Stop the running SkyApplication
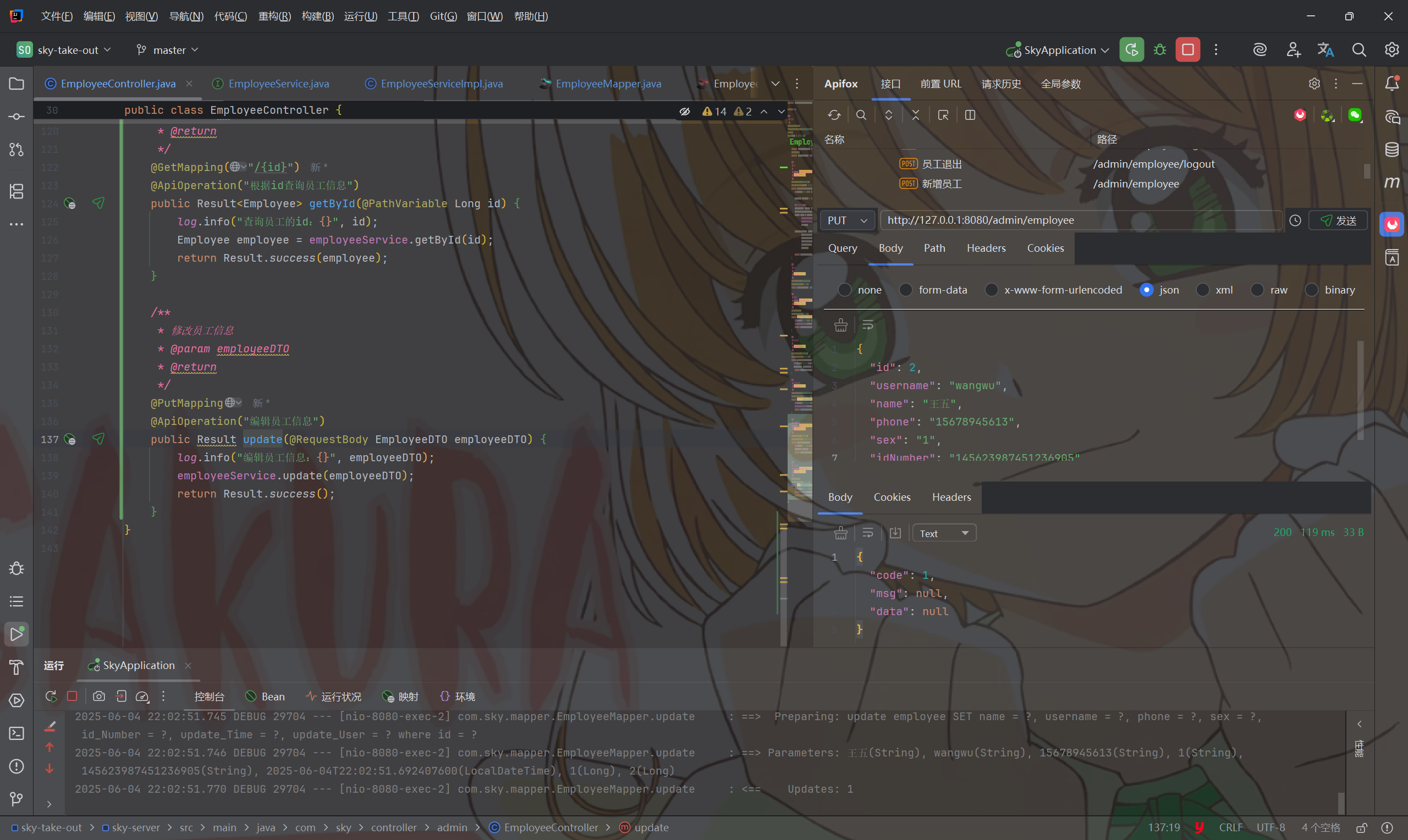1408x840 pixels. pyautogui.click(x=1187, y=50)
